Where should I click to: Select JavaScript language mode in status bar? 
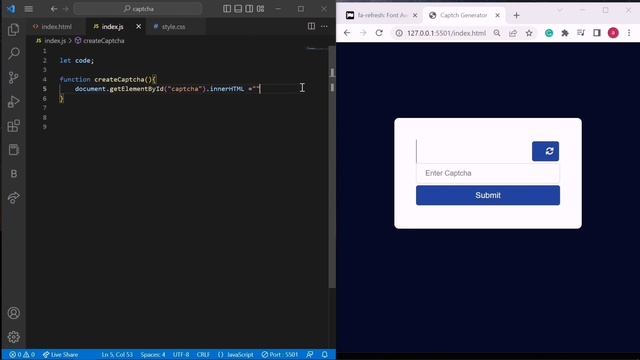point(236,354)
